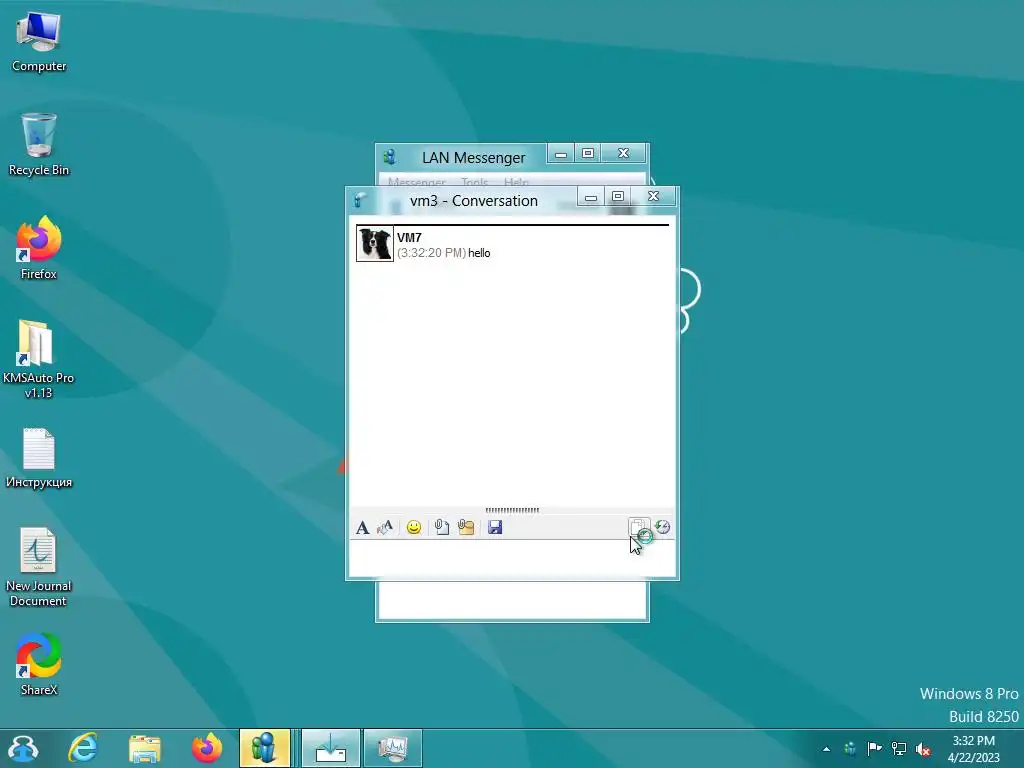Viewport: 1024px width, 768px height.
Task: Select the Recycle Bin desktop icon
Action: 39,145
